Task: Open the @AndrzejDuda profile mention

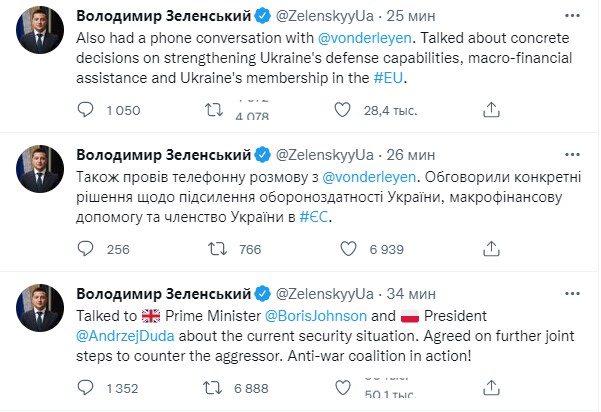Action: 122,332
